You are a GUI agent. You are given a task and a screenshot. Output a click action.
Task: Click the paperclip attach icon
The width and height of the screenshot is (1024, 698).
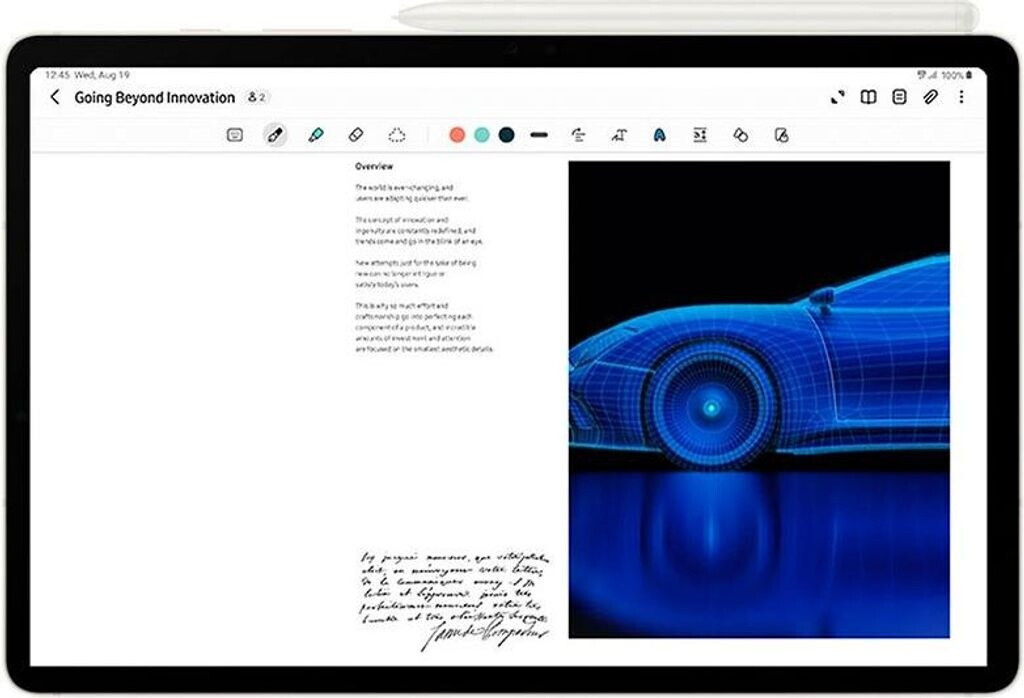pyautogui.click(x=930, y=97)
